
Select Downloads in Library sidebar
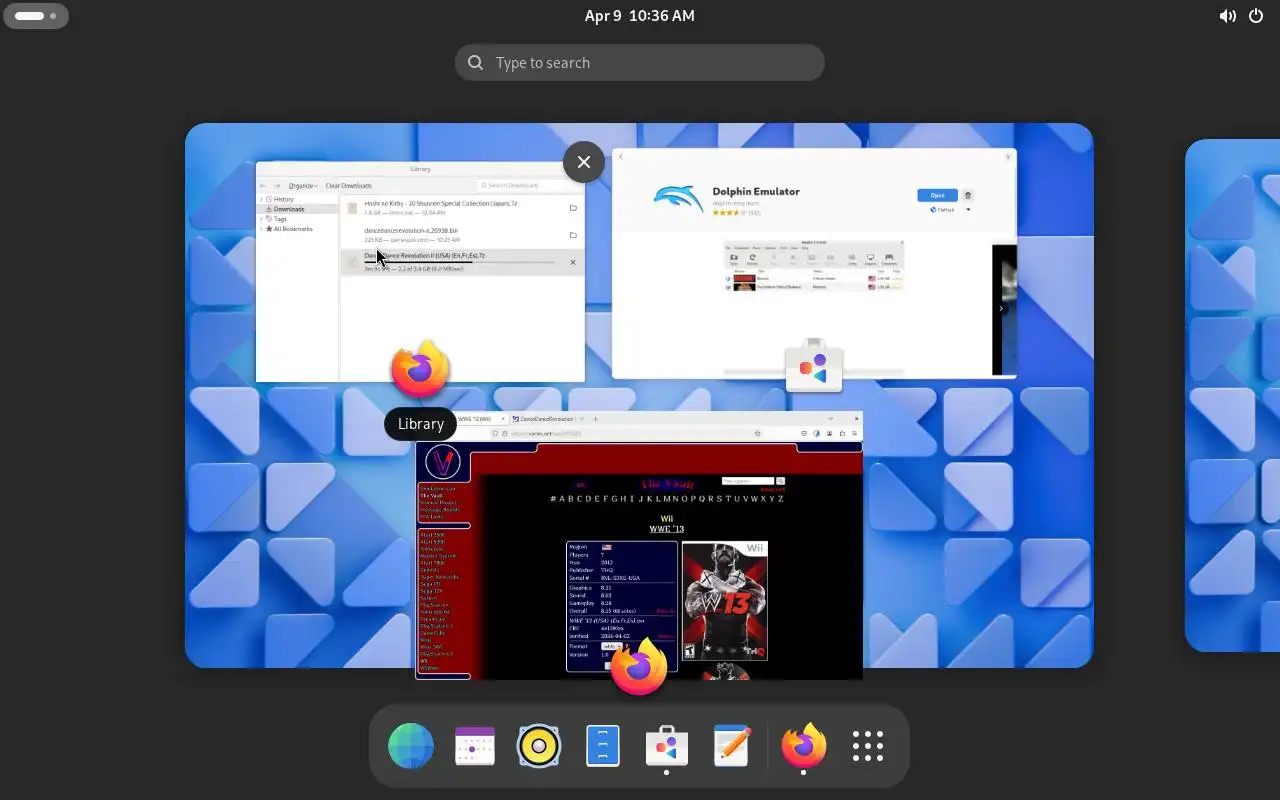[x=298, y=209]
